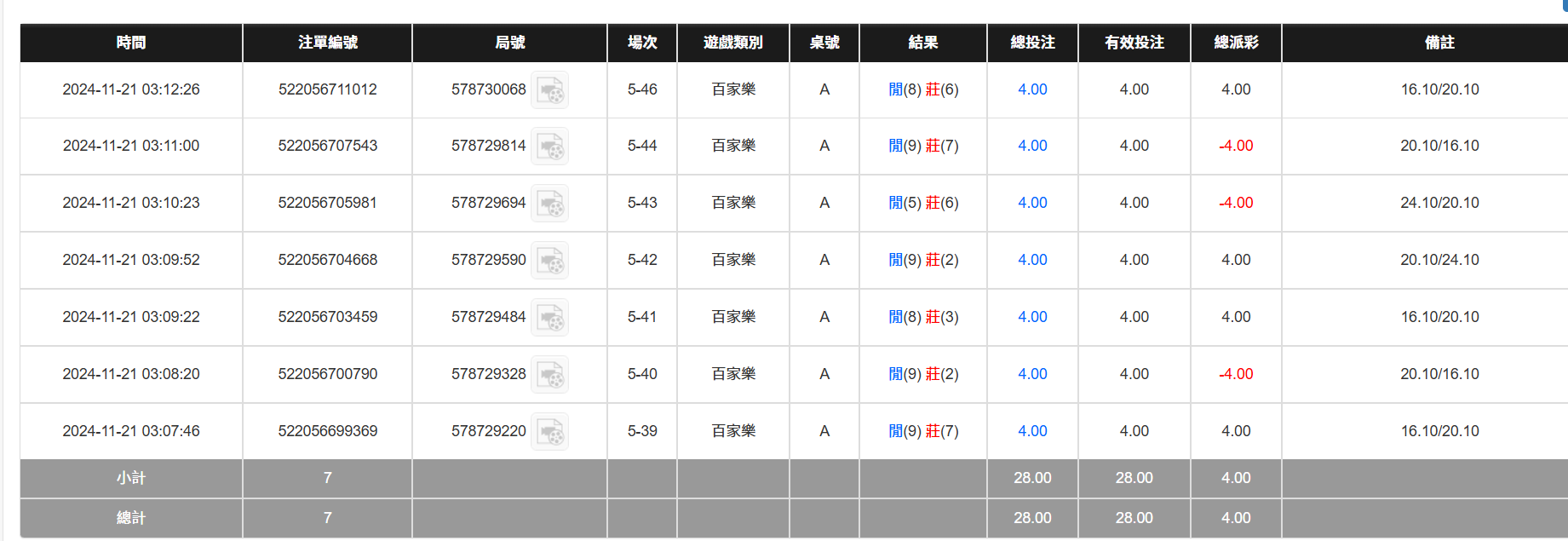Click the 時間 column header
This screenshot has width=1568, height=541.
coord(131,43)
